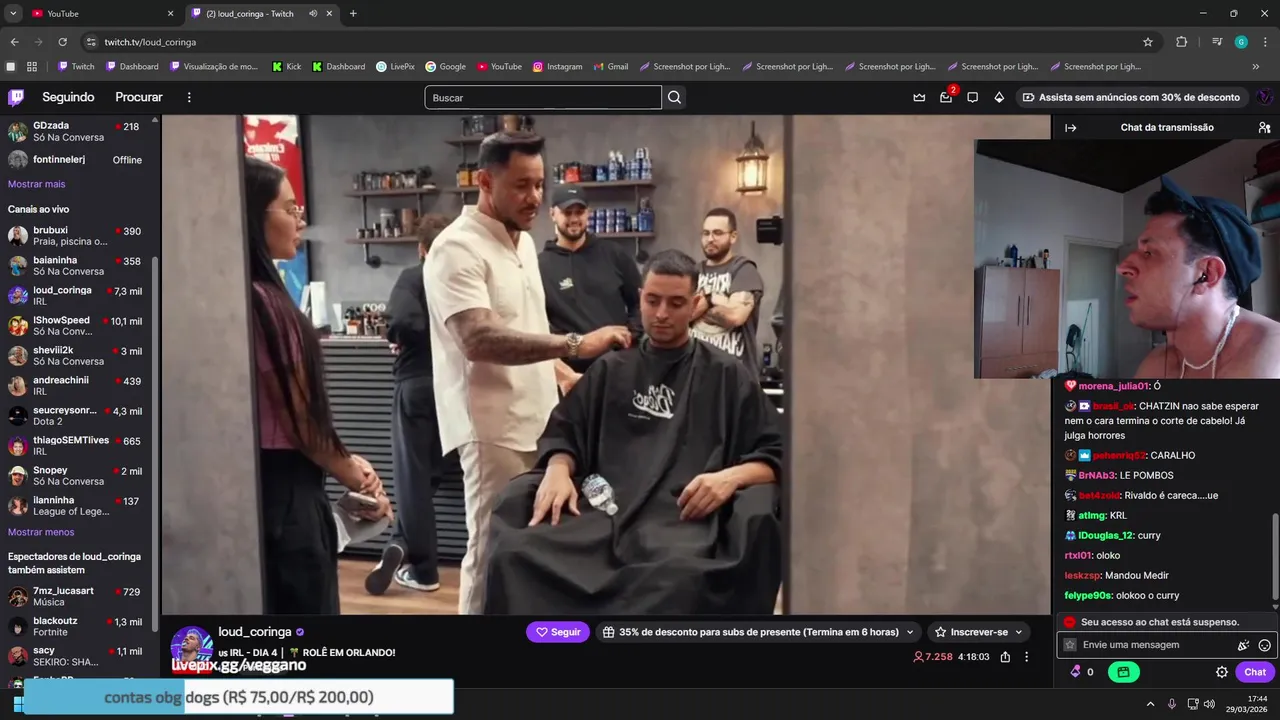
Task: Open the chat community users icon
Action: (x=1264, y=128)
